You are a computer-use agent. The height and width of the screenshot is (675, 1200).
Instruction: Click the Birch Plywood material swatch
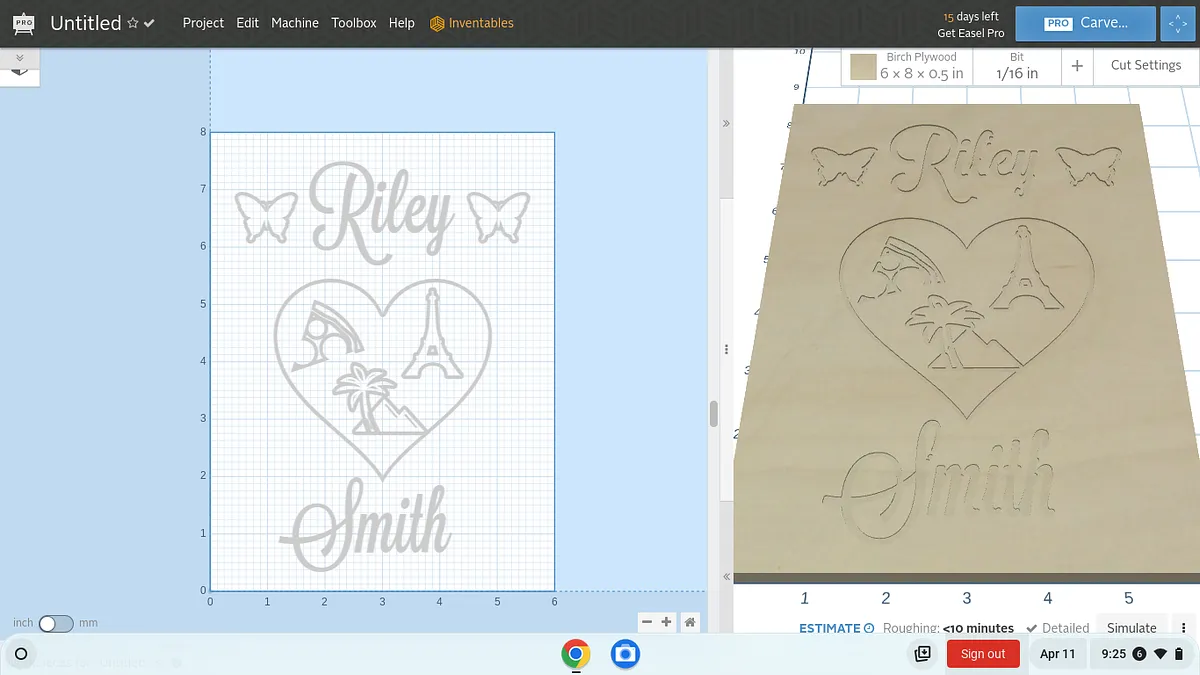click(863, 67)
